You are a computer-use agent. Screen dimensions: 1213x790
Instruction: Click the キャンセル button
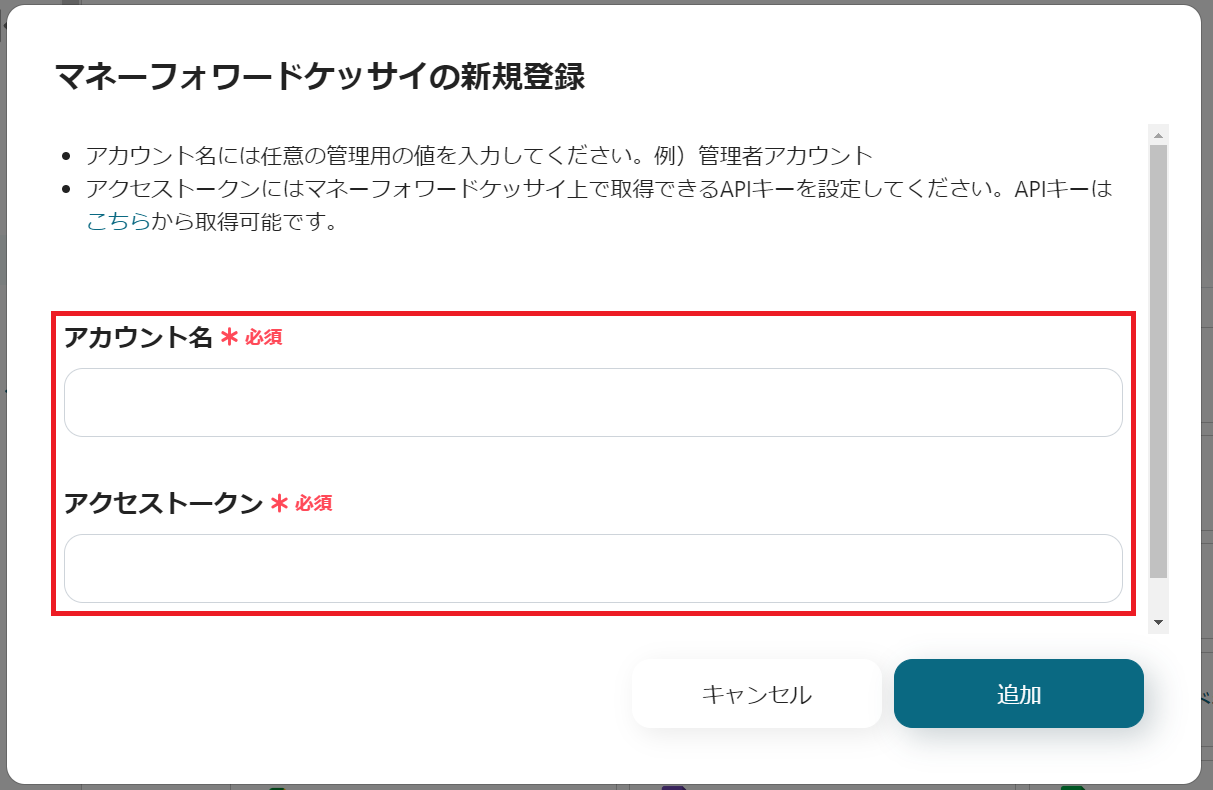point(756,694)
